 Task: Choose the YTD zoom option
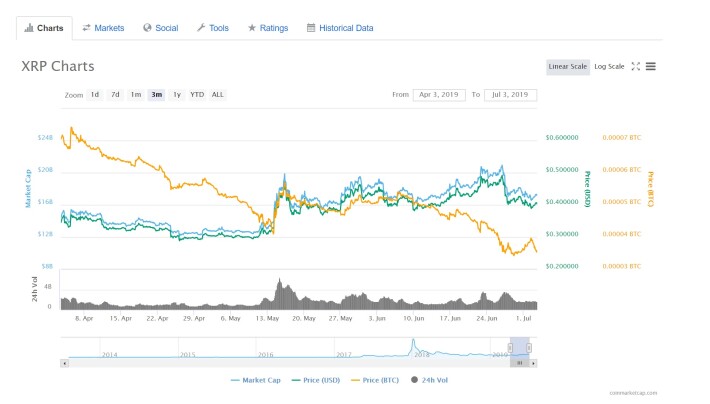click(x=197, y=95)
